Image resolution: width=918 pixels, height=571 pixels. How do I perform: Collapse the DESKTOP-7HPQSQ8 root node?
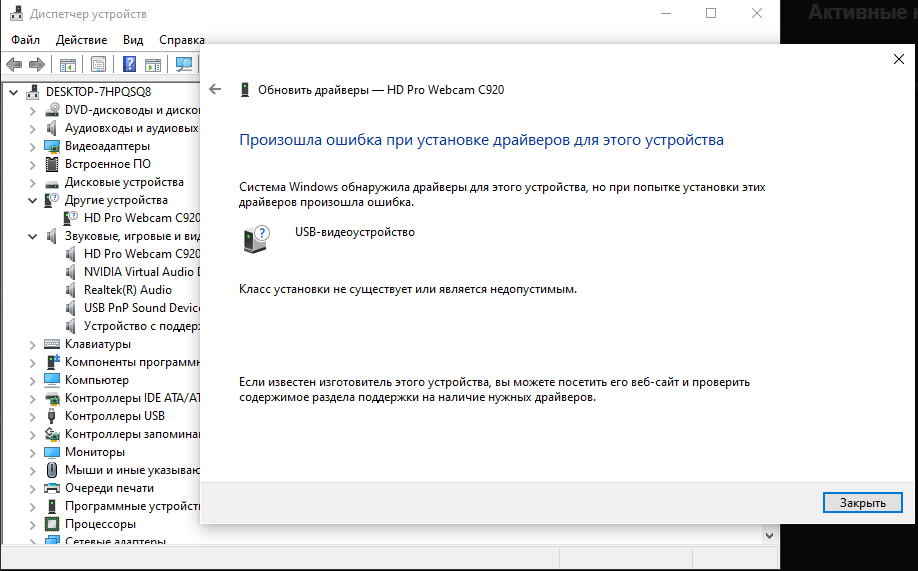(x=13, y=92)
